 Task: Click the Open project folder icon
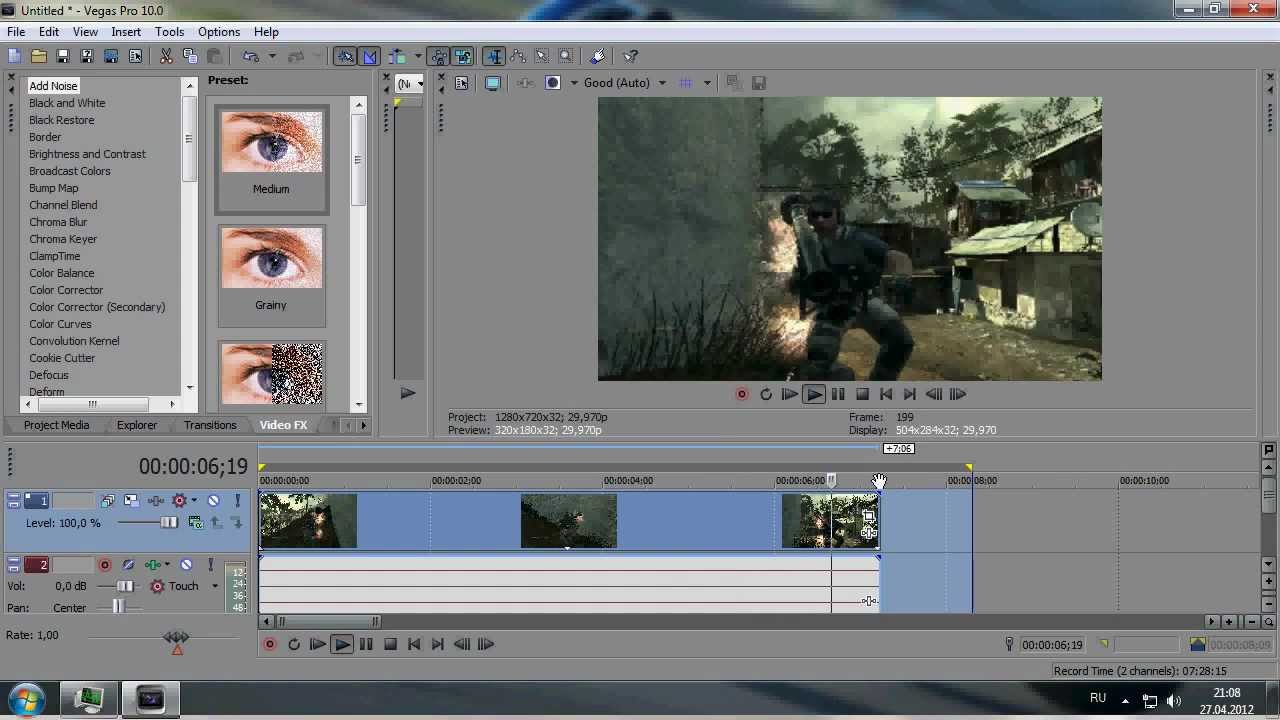point(38,57)
